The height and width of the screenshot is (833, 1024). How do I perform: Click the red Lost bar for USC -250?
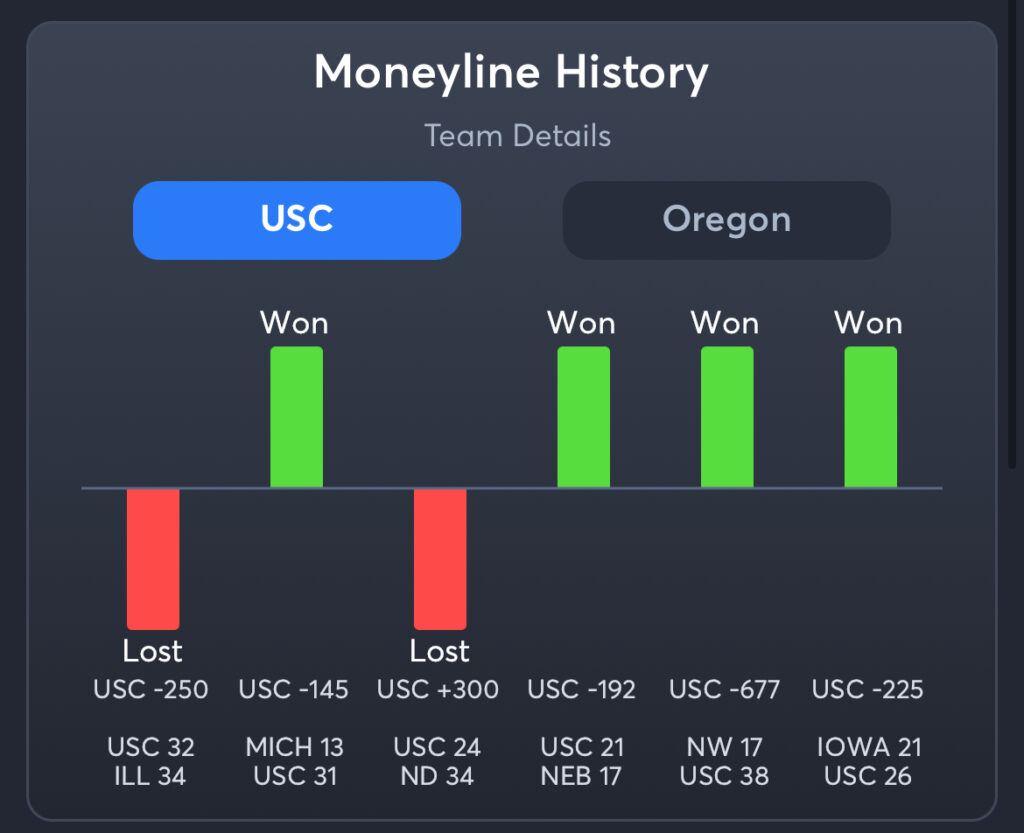click(152, 558)
